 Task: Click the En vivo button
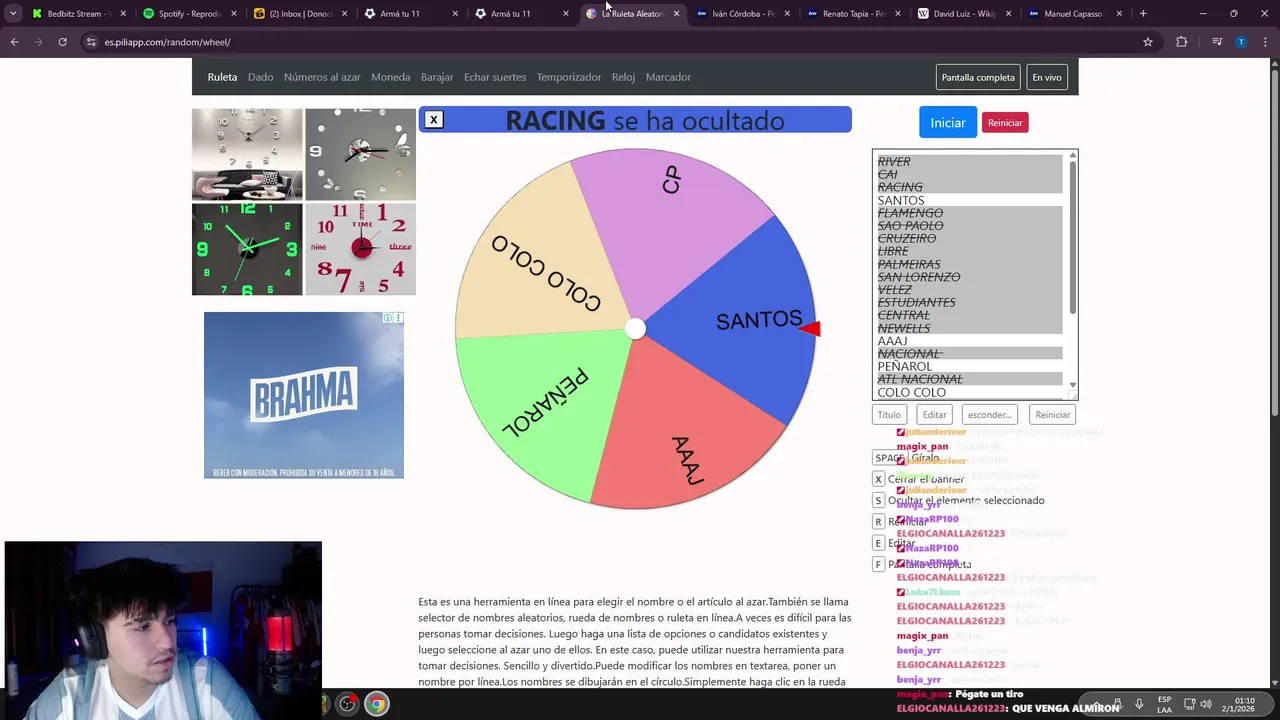click(1047, 77)
